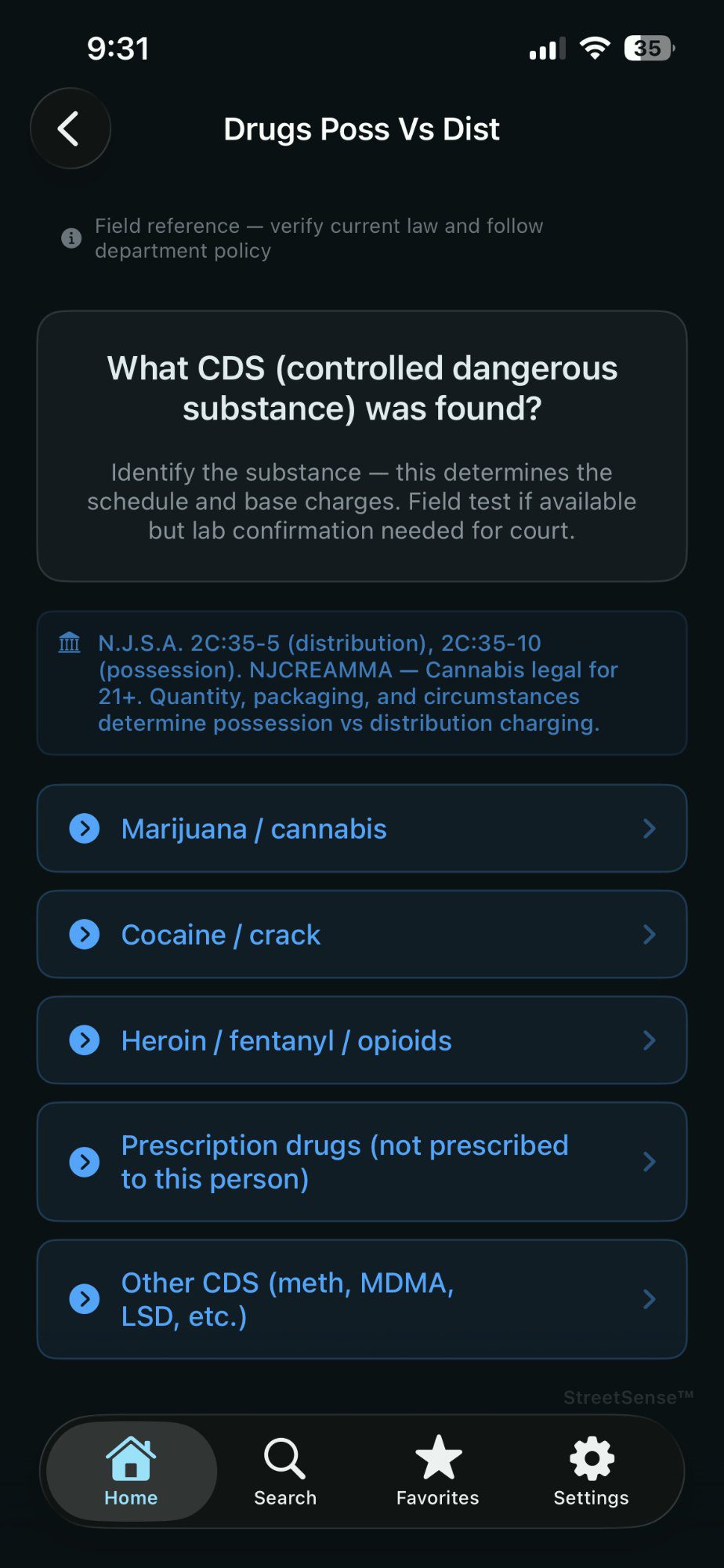This screenshot has width=724, height=1568.
Task: Tap the blue arrow icon on Cocaine / crack row
Action: (x=85, y=935)
